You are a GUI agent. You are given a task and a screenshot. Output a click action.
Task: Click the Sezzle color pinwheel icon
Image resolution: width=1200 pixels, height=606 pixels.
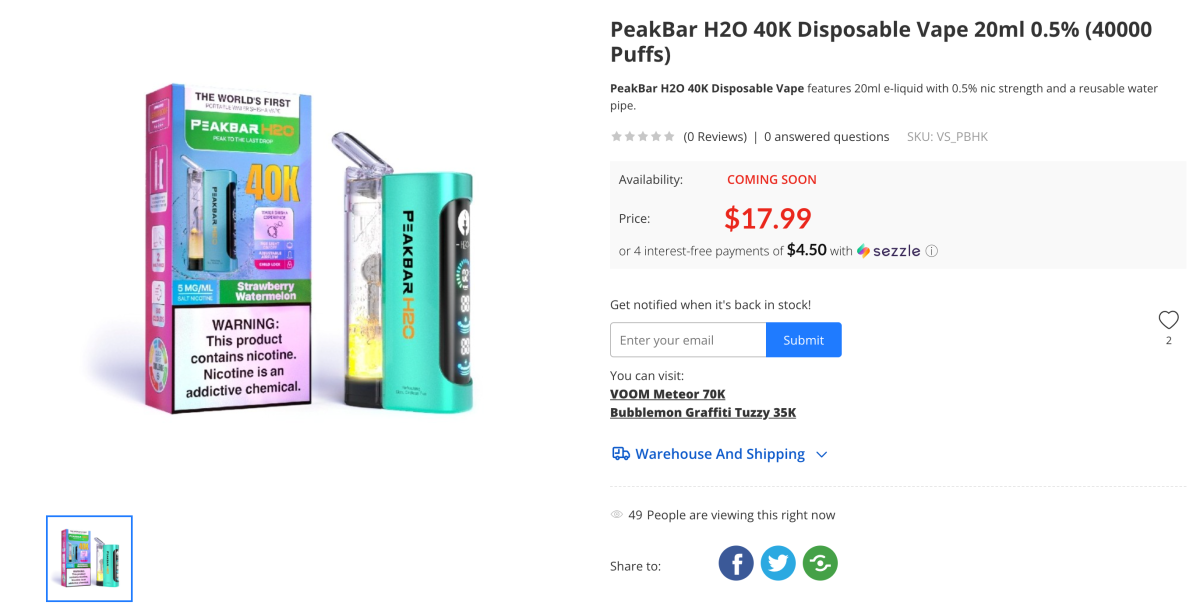(x=861, y=251)
